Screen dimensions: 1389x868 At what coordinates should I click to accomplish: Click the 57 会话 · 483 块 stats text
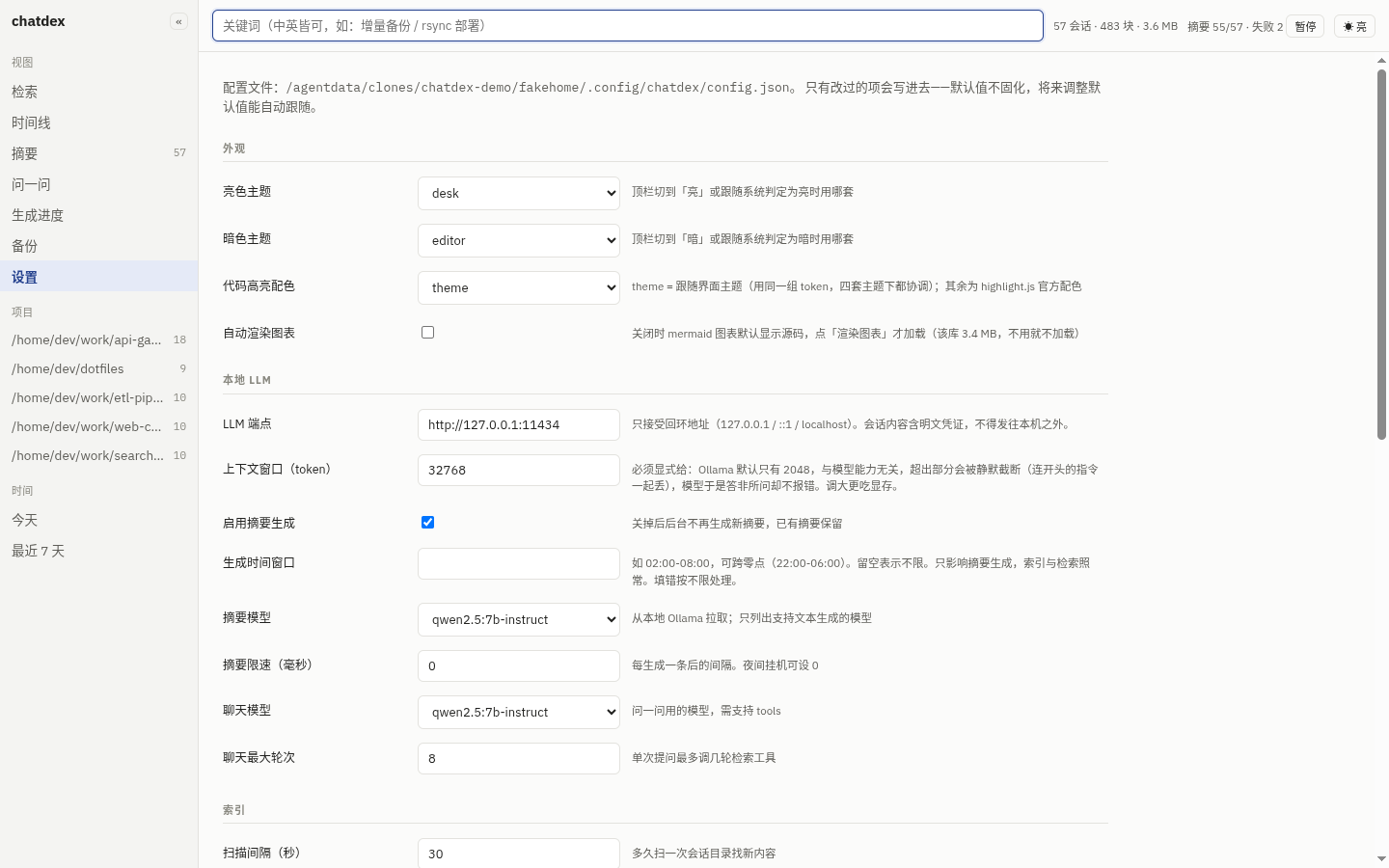(1115, 26)
